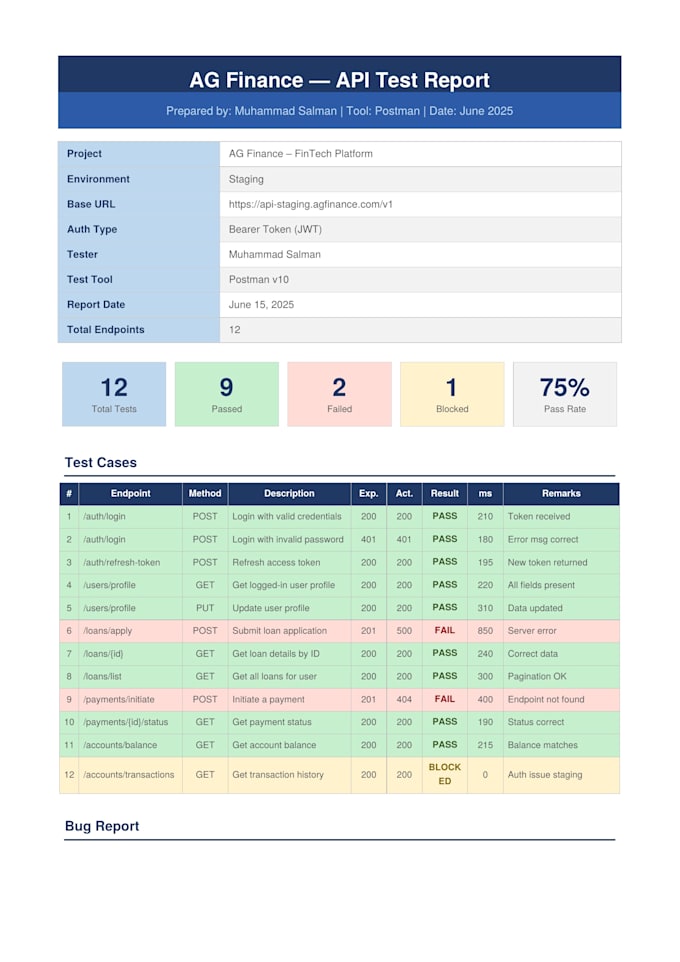Click the '/accounts/transactions' endpoint cell
Screen dimensions: 680x962
pyautogui.click(x=129, y=775)
